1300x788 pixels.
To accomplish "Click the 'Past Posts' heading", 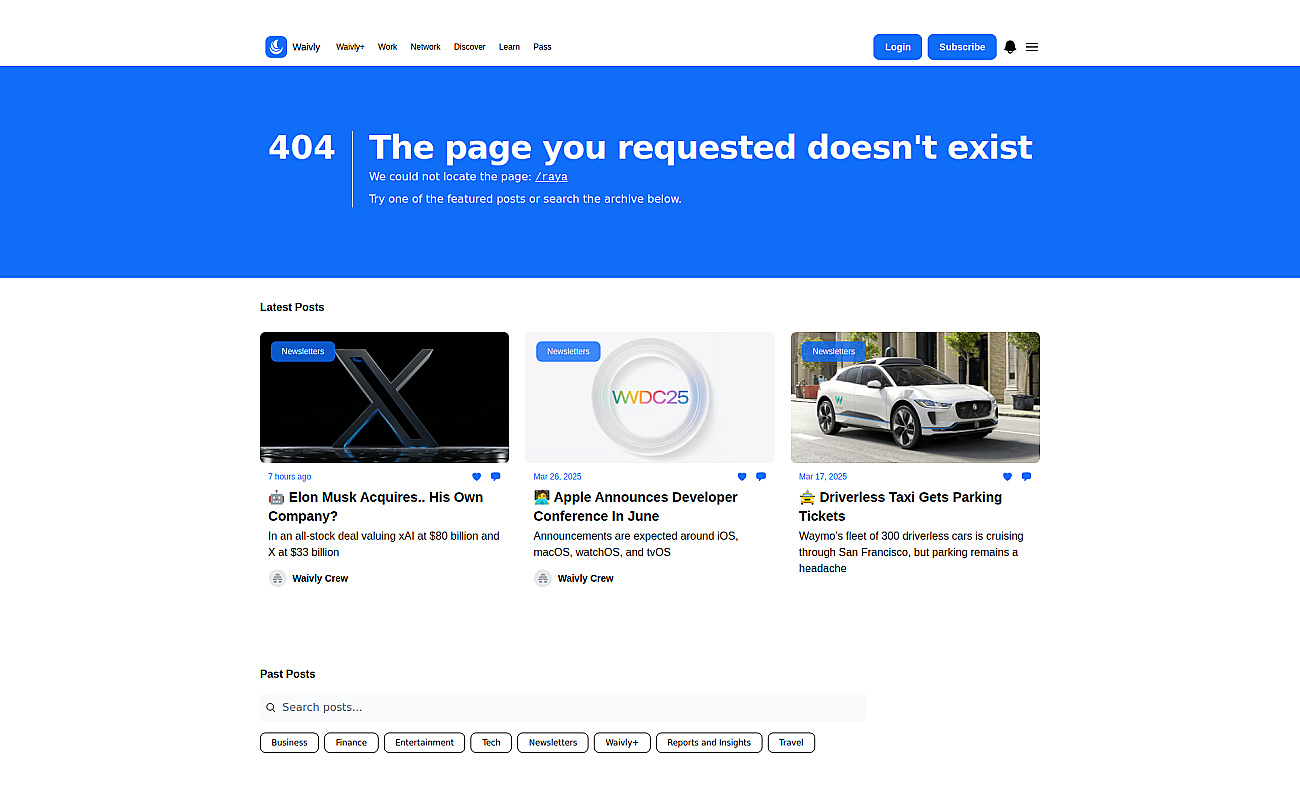I will tap(288, 674).
